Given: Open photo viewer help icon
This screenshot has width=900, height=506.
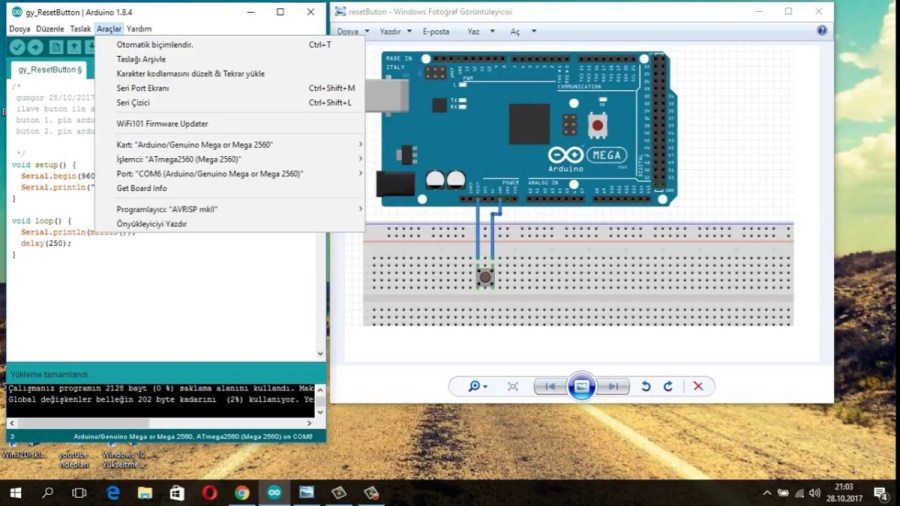Looking at the screenshot, I should [822, 31].
